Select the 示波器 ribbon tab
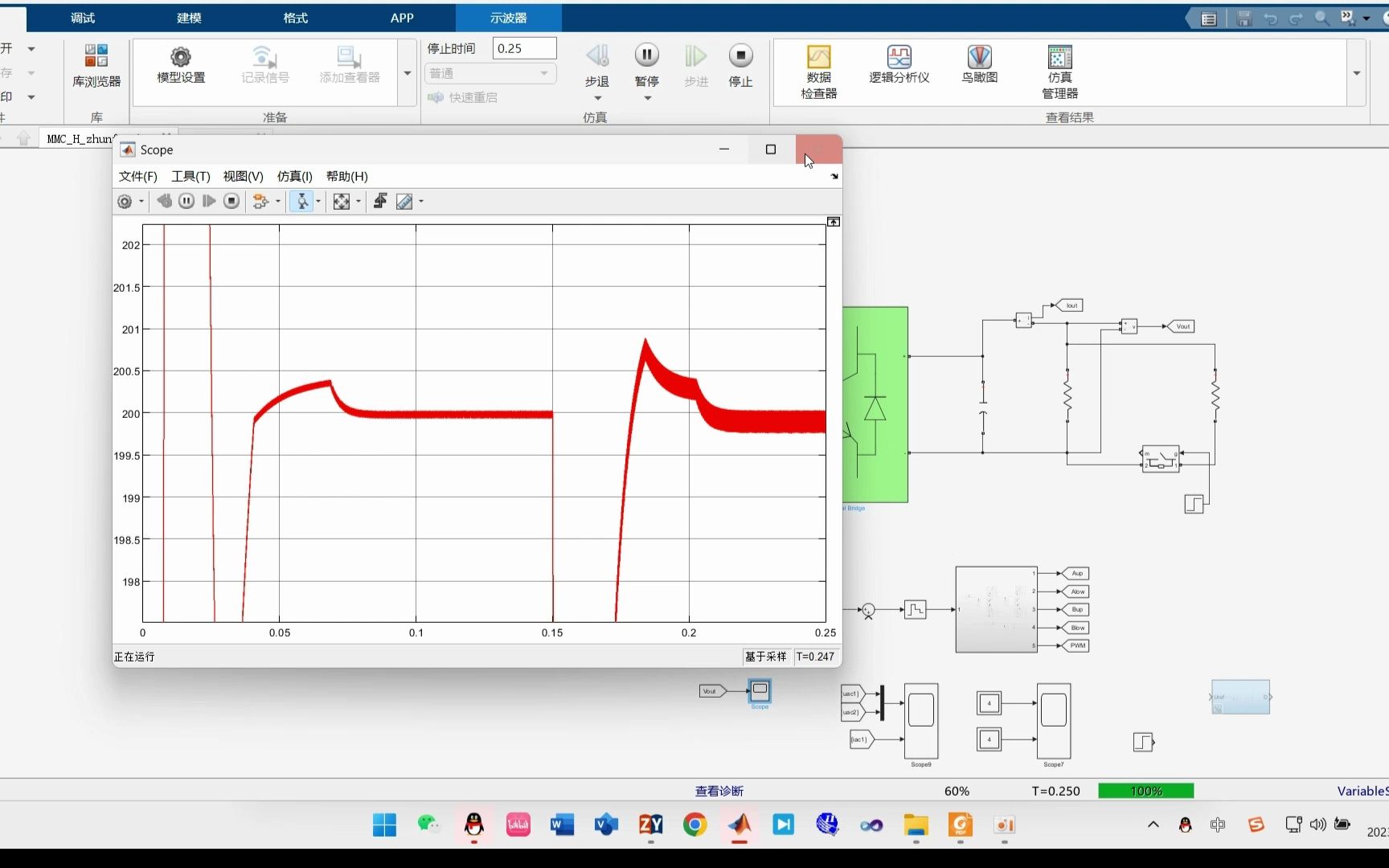Screen dimensions: 1389x868 click(508, 18)
